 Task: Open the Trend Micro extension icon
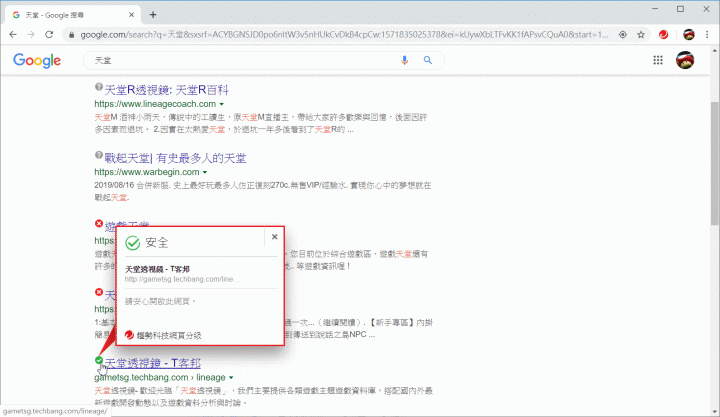(x=664, y=34)
